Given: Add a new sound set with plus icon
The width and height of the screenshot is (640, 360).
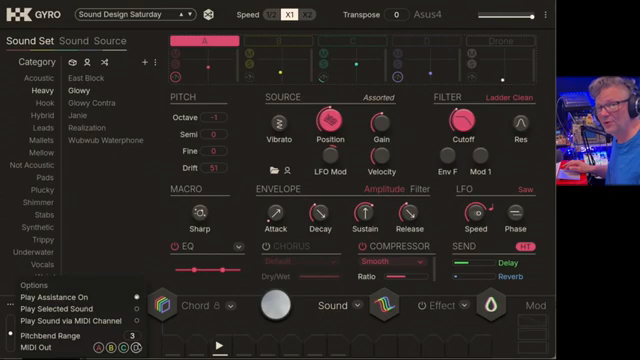Looking at the screenshot, I should (144, 62).
